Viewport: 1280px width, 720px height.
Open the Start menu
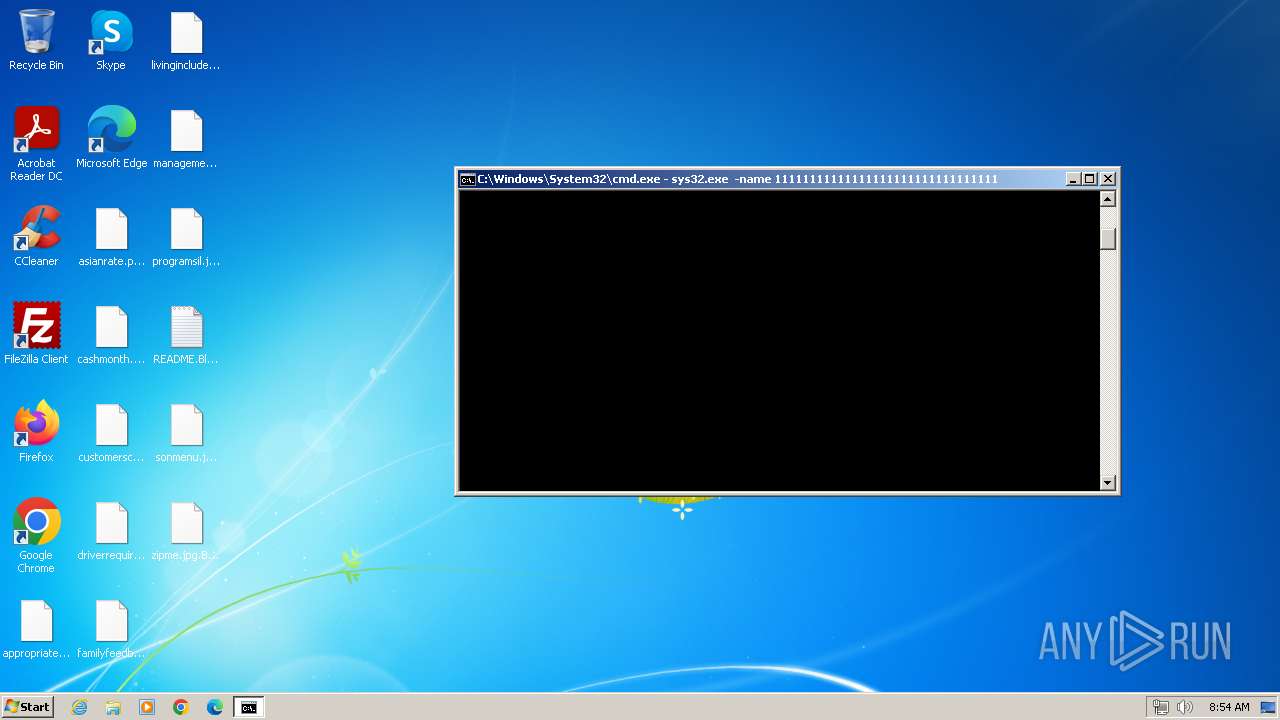[x=27, y=707]
